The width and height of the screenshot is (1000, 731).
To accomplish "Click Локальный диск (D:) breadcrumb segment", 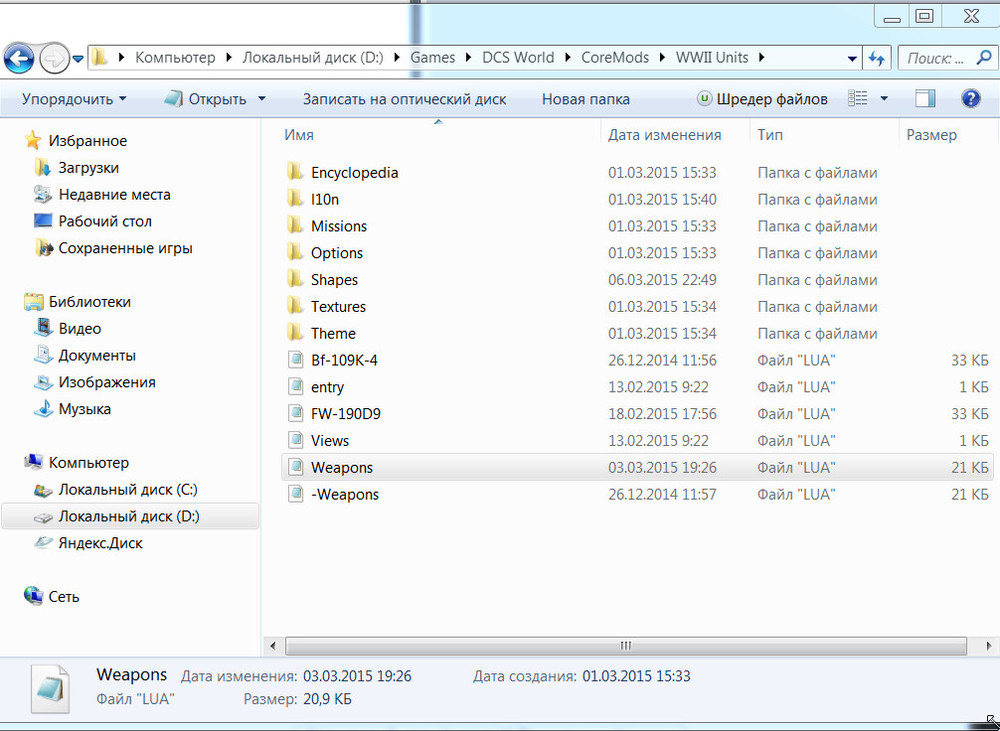I will (x=312, y=58).
